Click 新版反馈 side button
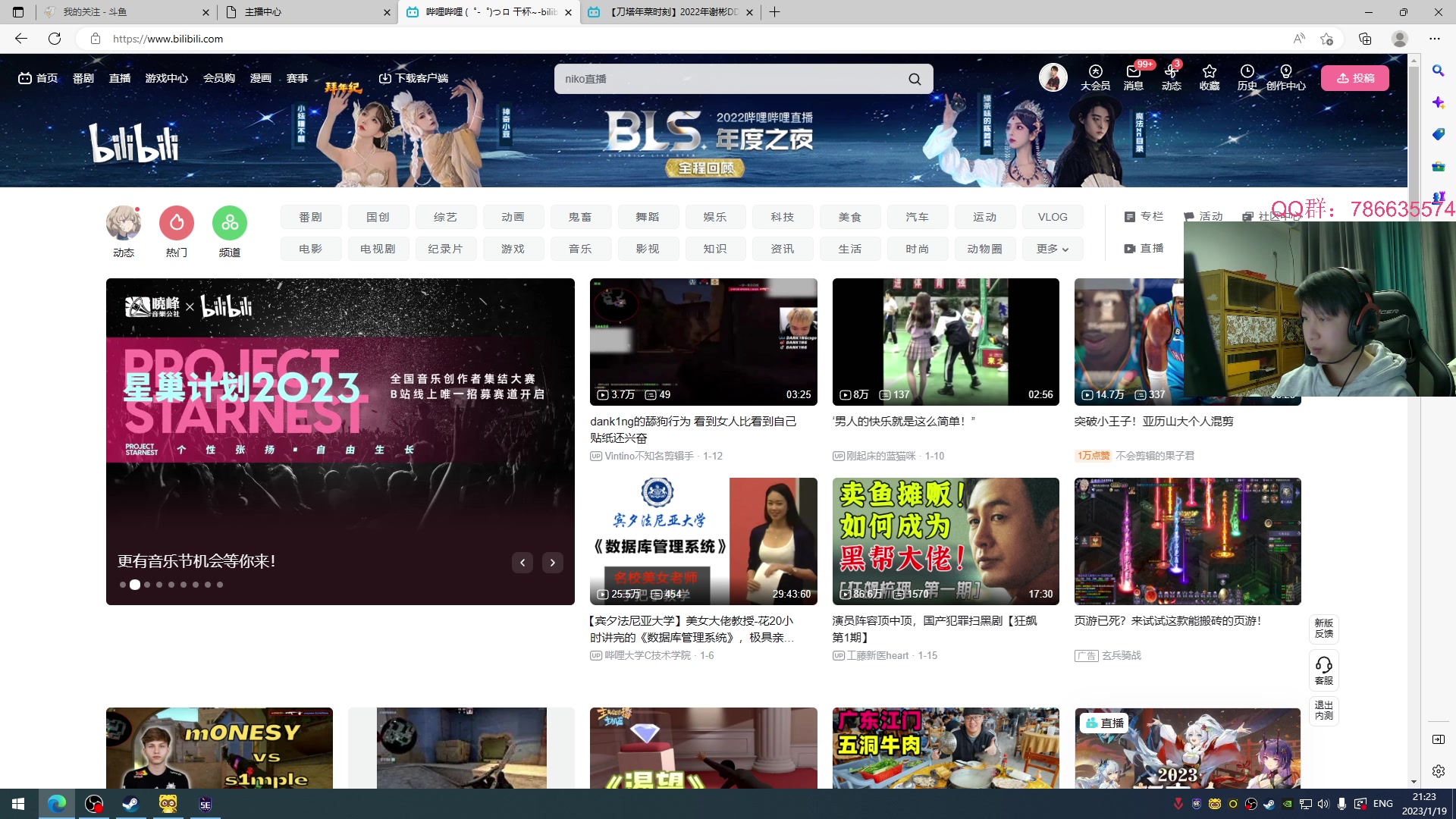Image resolution: width=1456 pixels, height=819 pixels. (1323, 629)
